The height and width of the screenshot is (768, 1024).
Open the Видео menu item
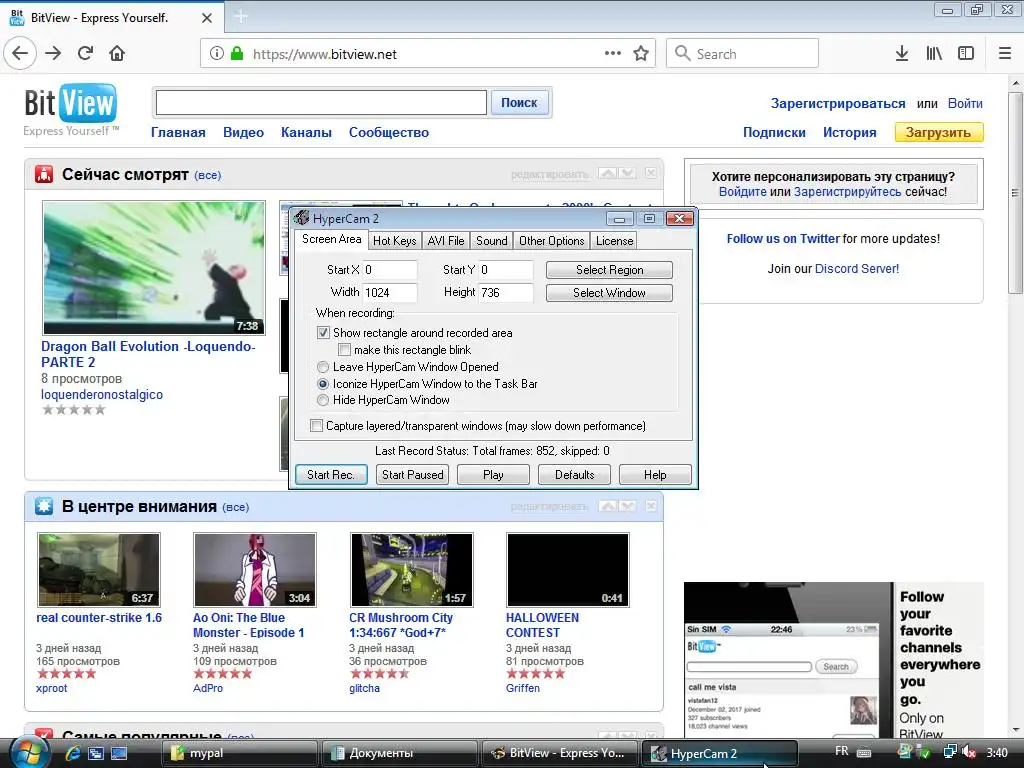click(244, 133)
